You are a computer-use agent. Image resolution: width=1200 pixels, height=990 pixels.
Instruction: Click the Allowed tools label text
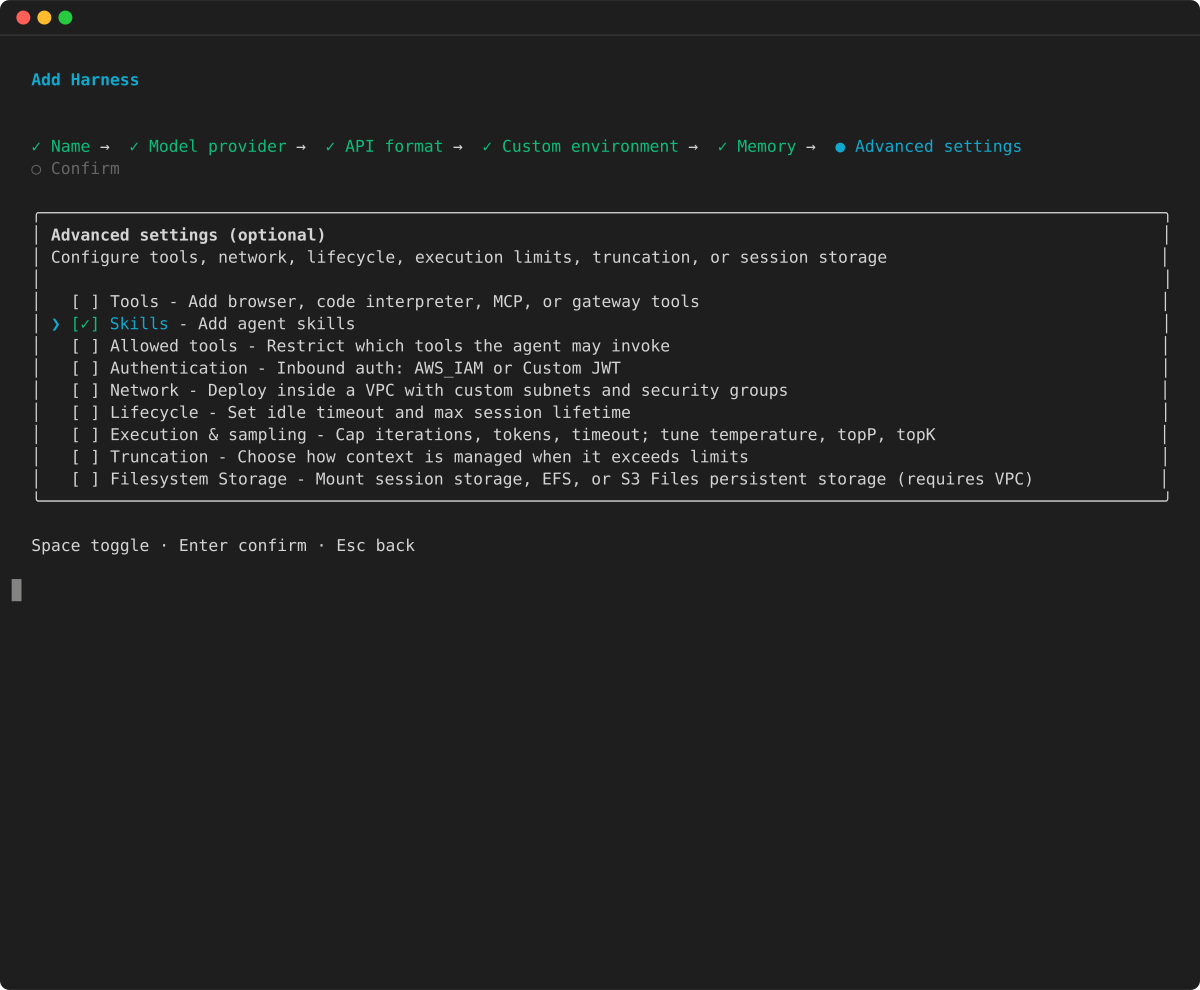(x=174, y=346)
